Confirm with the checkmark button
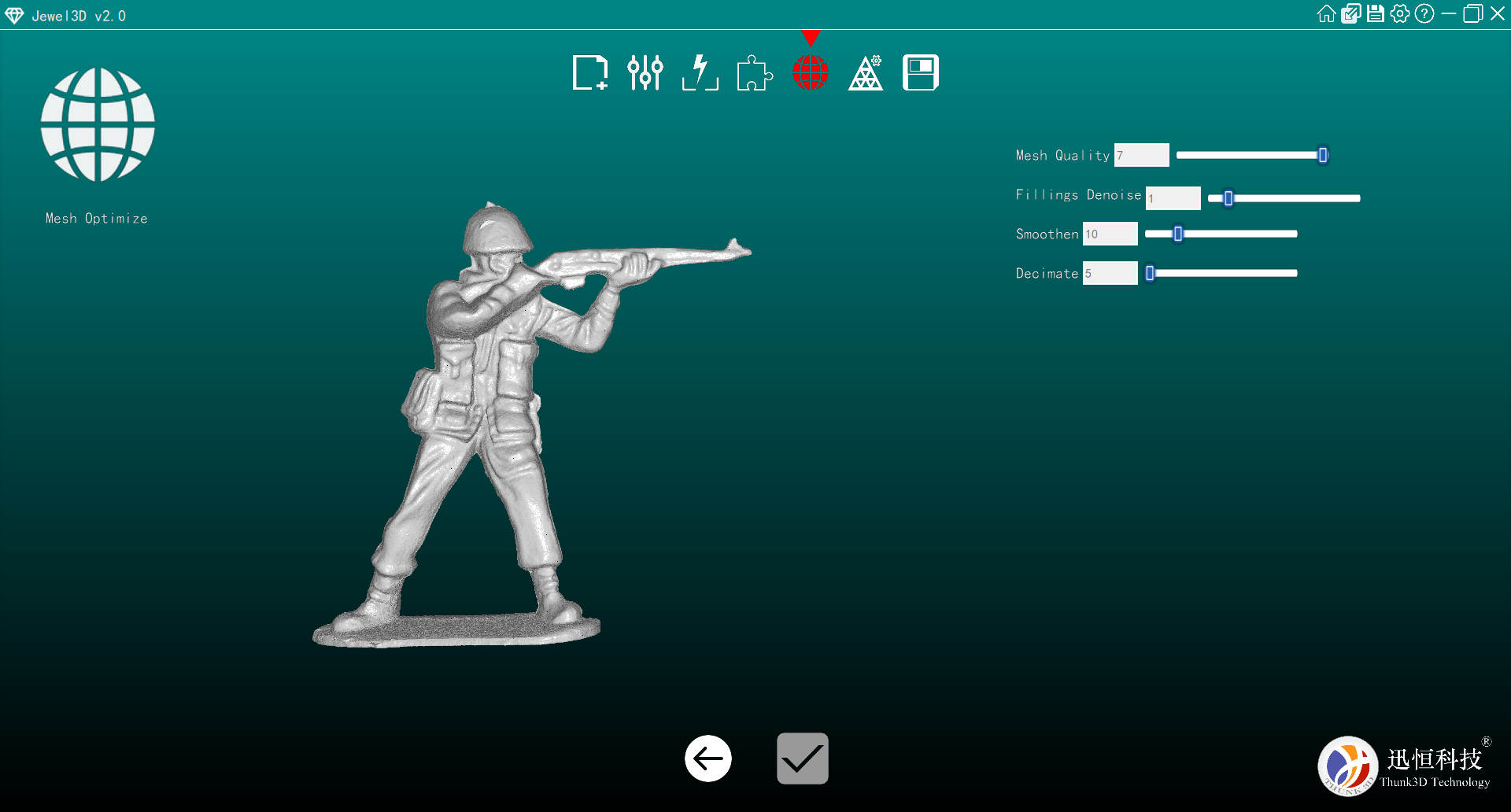Viewport: 1511px width, 812px height. point(802,758)
